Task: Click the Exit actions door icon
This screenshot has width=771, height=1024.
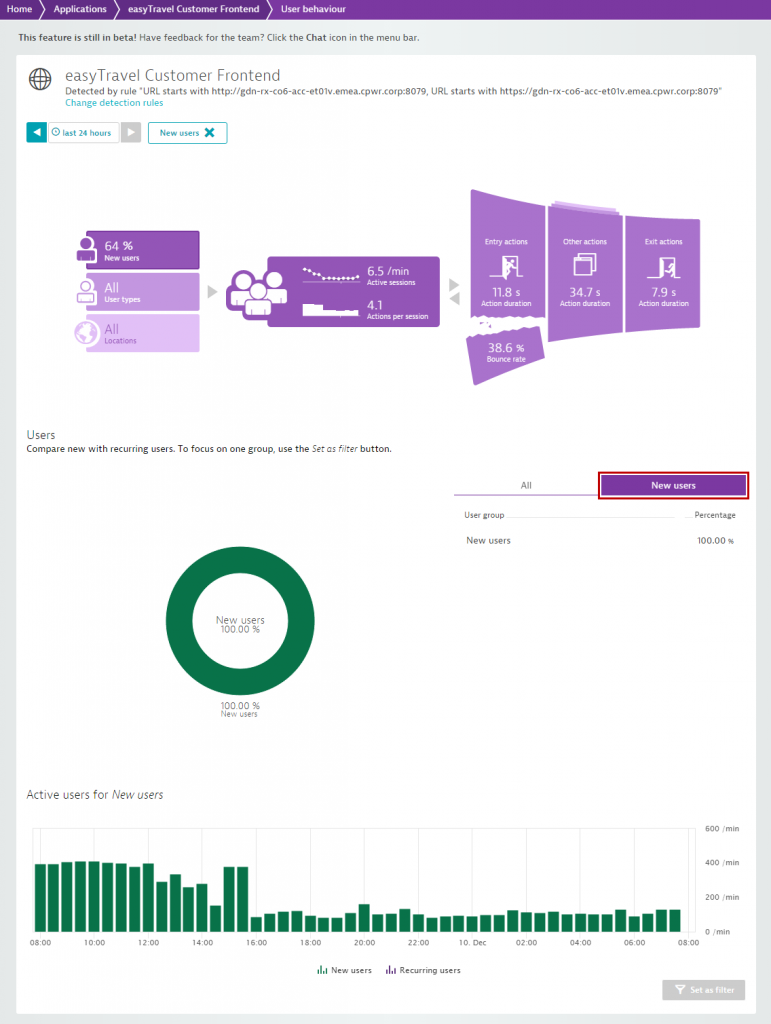Action: coord(664,267)
